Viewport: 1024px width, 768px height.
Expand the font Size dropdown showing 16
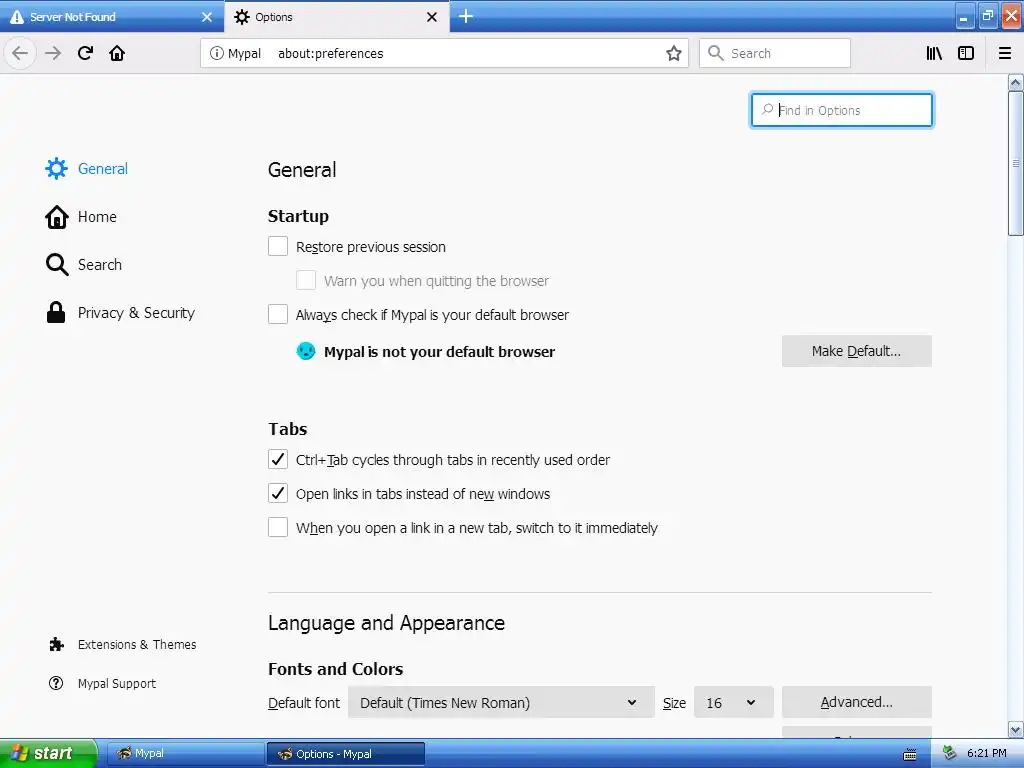click(733, 703)
